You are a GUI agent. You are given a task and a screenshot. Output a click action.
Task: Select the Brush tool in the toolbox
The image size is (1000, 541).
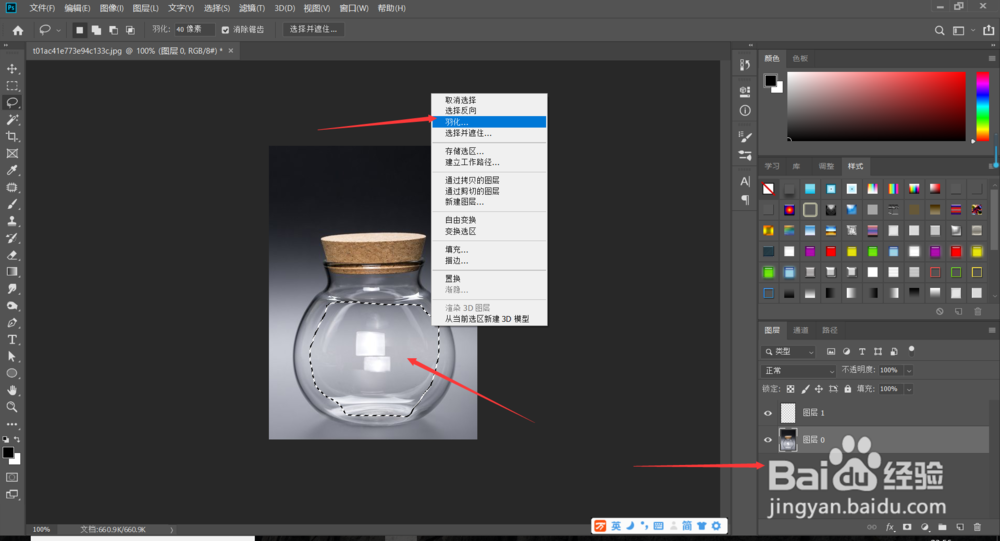(12, 204)
